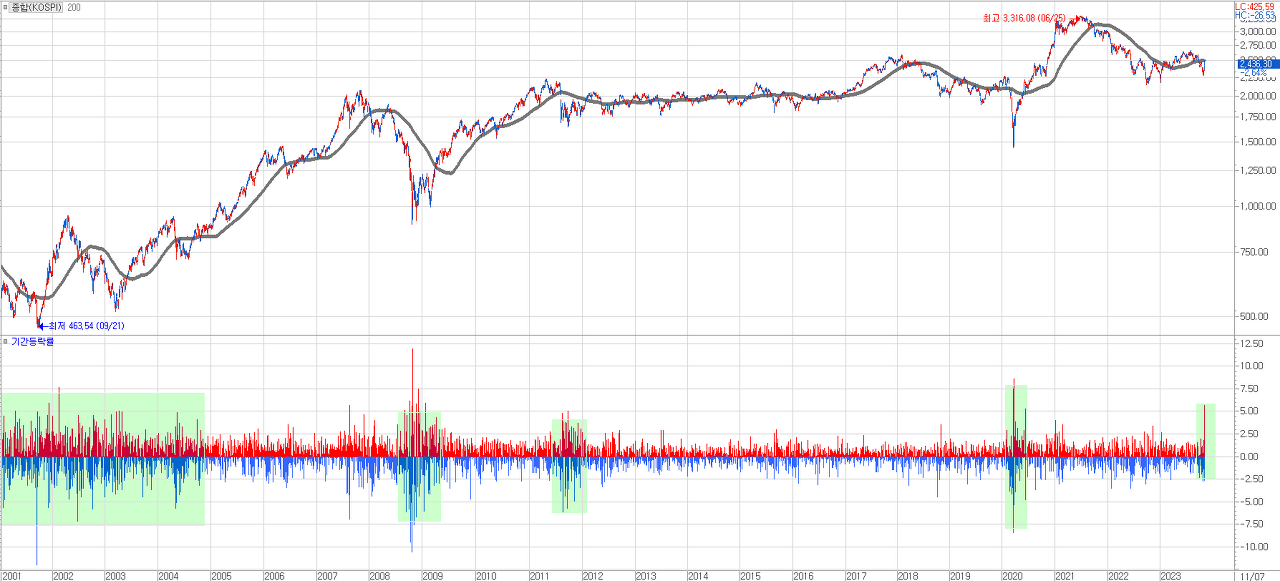Image resolution: width=1280 pixels, height=581 pixels.
Task: Click the blue arrow at the 최저 marker
Action: 42,326
